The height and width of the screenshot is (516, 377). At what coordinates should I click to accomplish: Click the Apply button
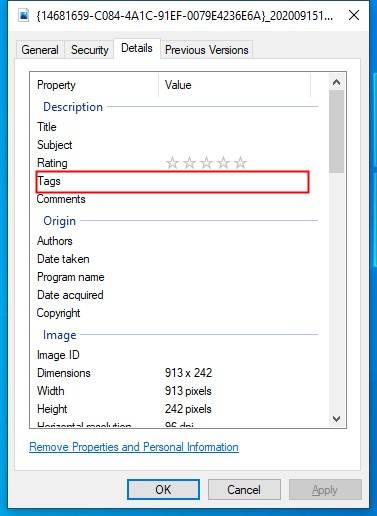click(x=325, y=490)
